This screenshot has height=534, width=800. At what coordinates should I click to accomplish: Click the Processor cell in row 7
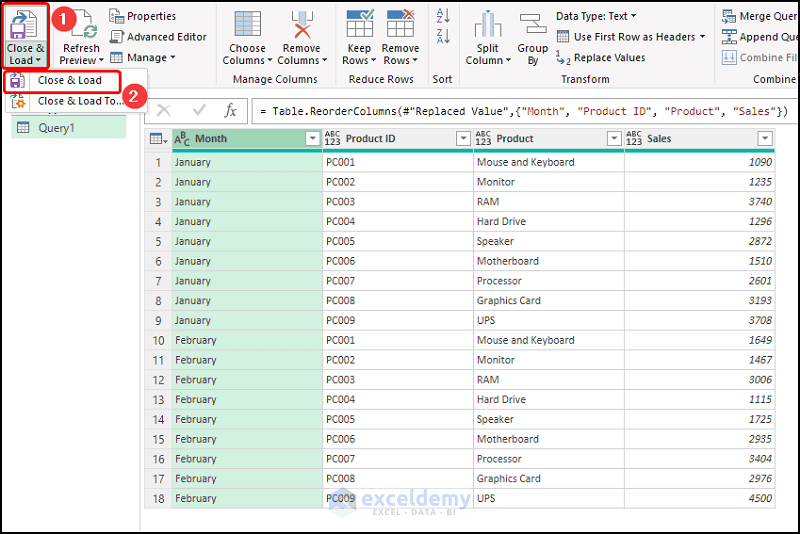[548, 281]
